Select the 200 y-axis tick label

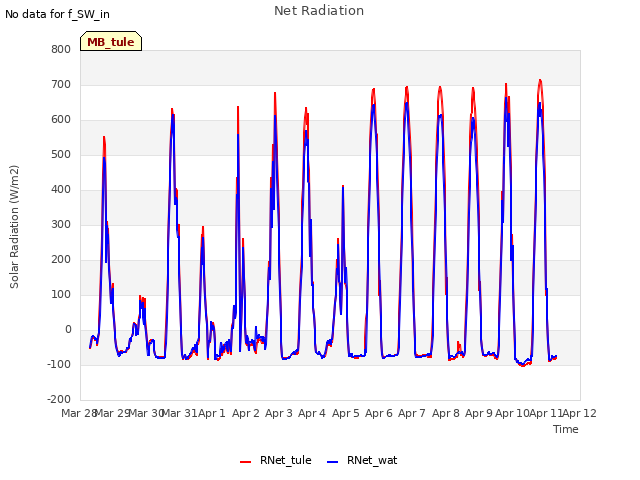[61, 260]
